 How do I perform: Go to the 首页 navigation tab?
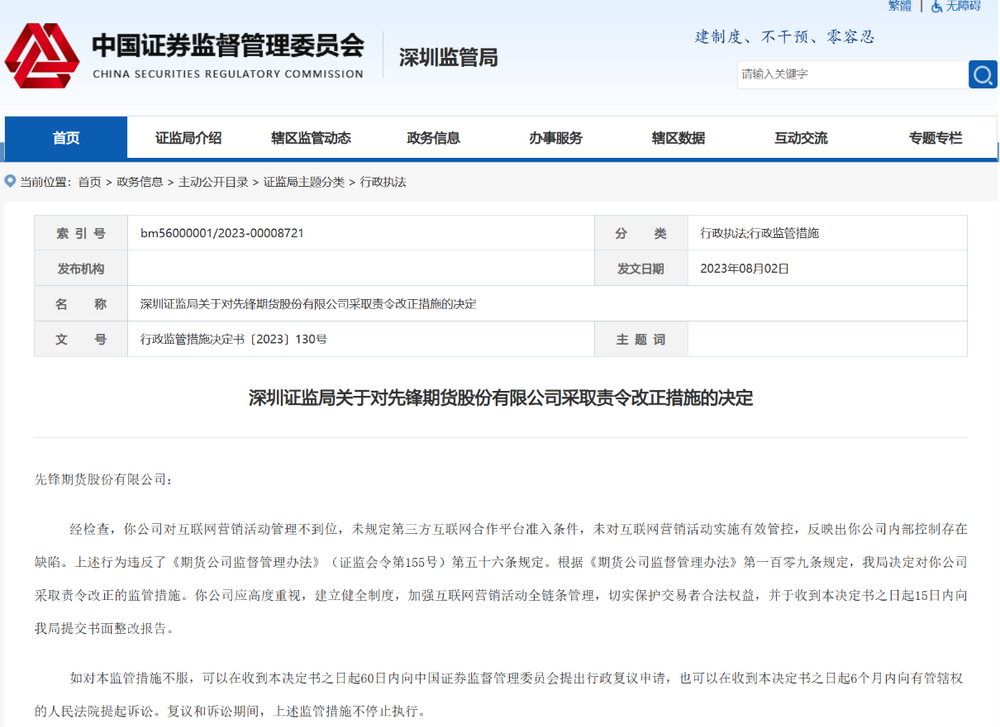click(66, 138)
